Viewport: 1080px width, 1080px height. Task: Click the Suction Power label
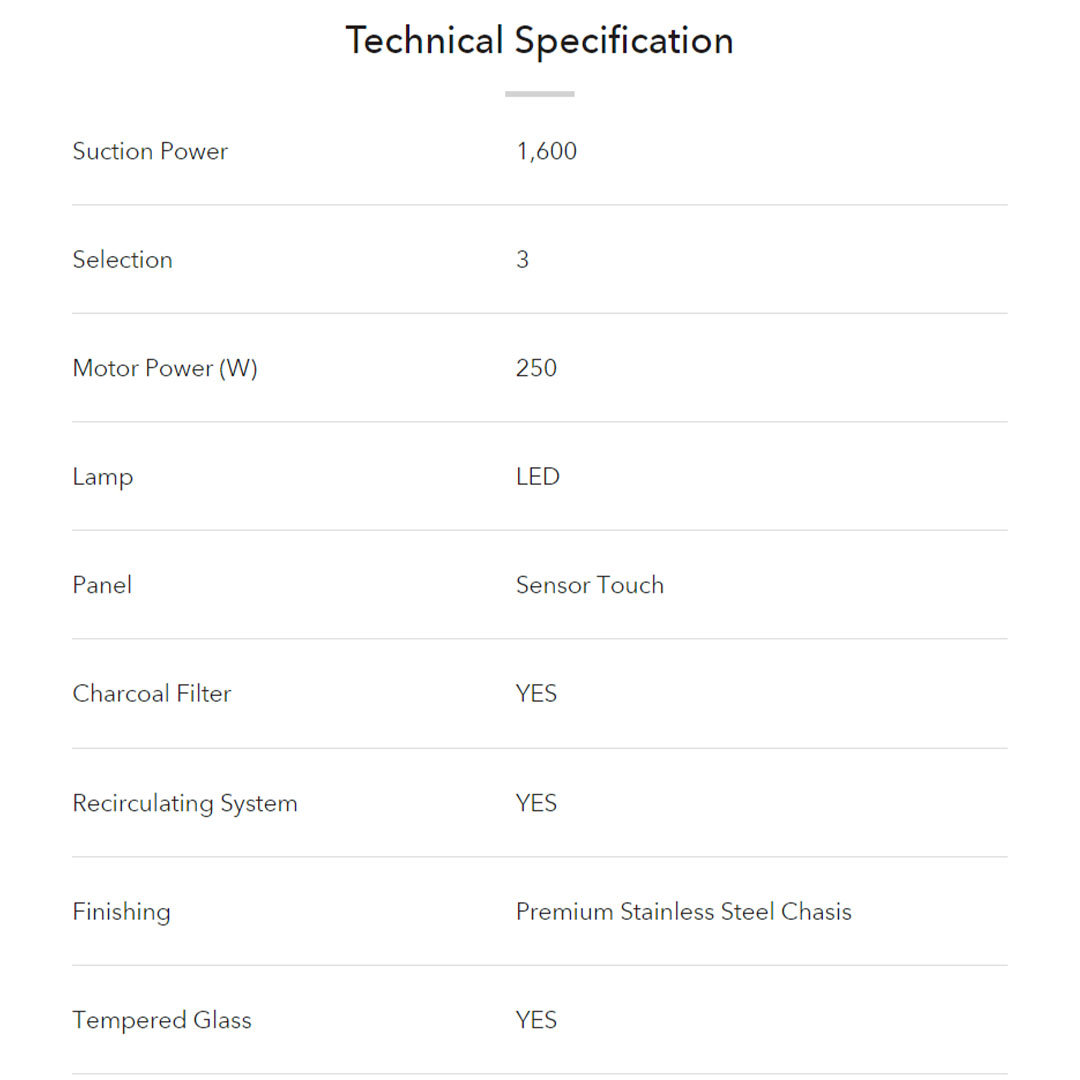pyautogui.click(x=150, y=151)
